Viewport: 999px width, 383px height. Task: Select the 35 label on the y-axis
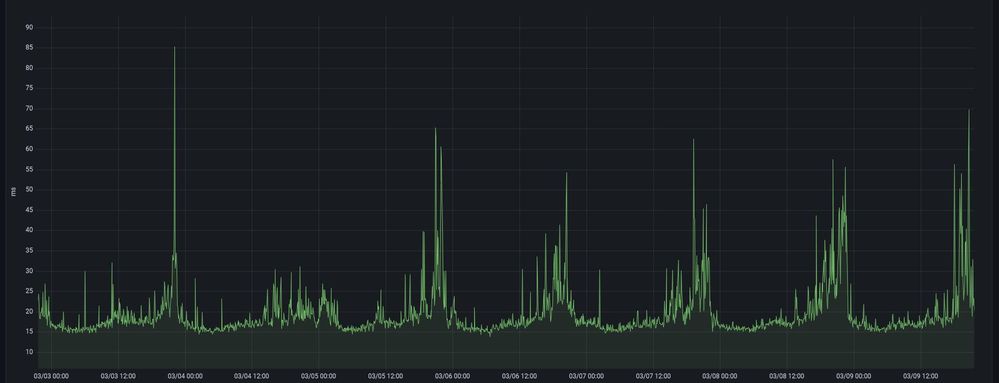(29, 250)
